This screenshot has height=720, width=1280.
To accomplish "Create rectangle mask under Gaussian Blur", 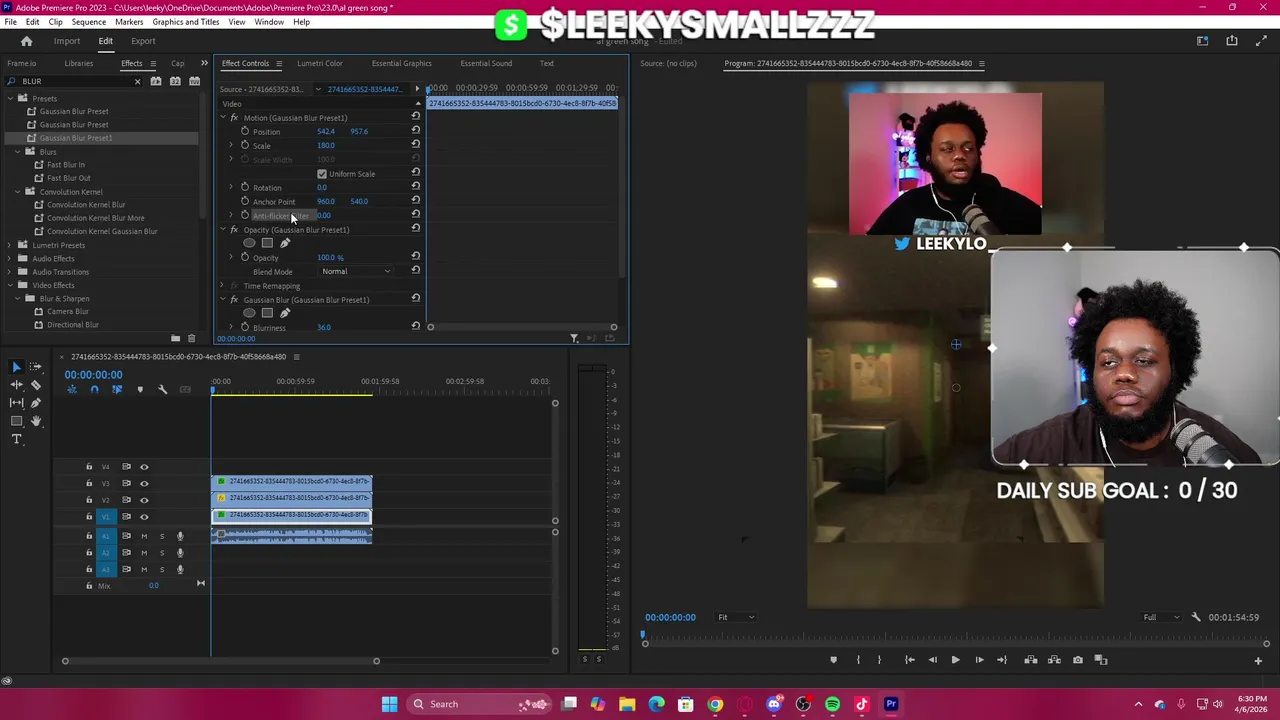I will click(267, 313).
